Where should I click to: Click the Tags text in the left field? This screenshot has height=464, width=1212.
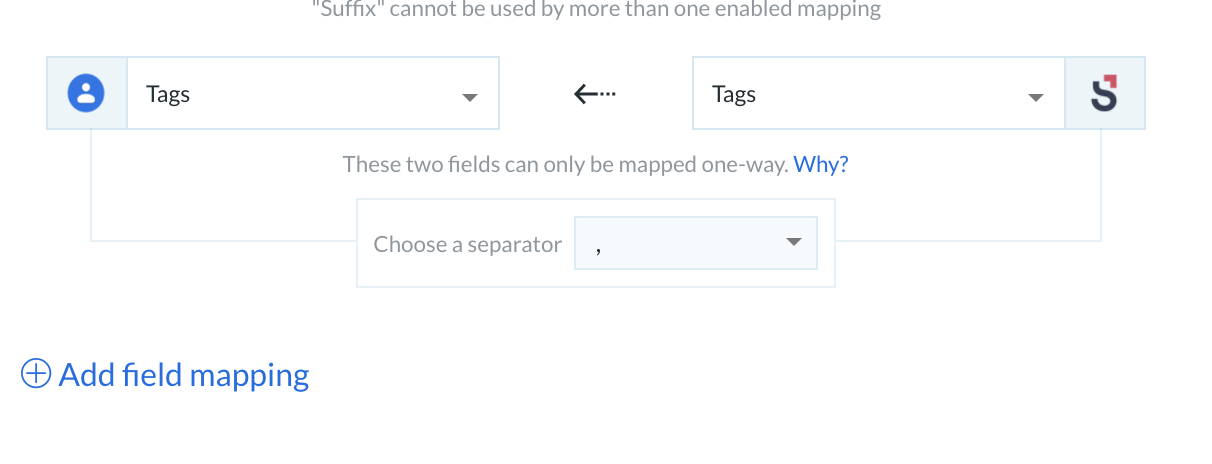click(x=168, y=94)
